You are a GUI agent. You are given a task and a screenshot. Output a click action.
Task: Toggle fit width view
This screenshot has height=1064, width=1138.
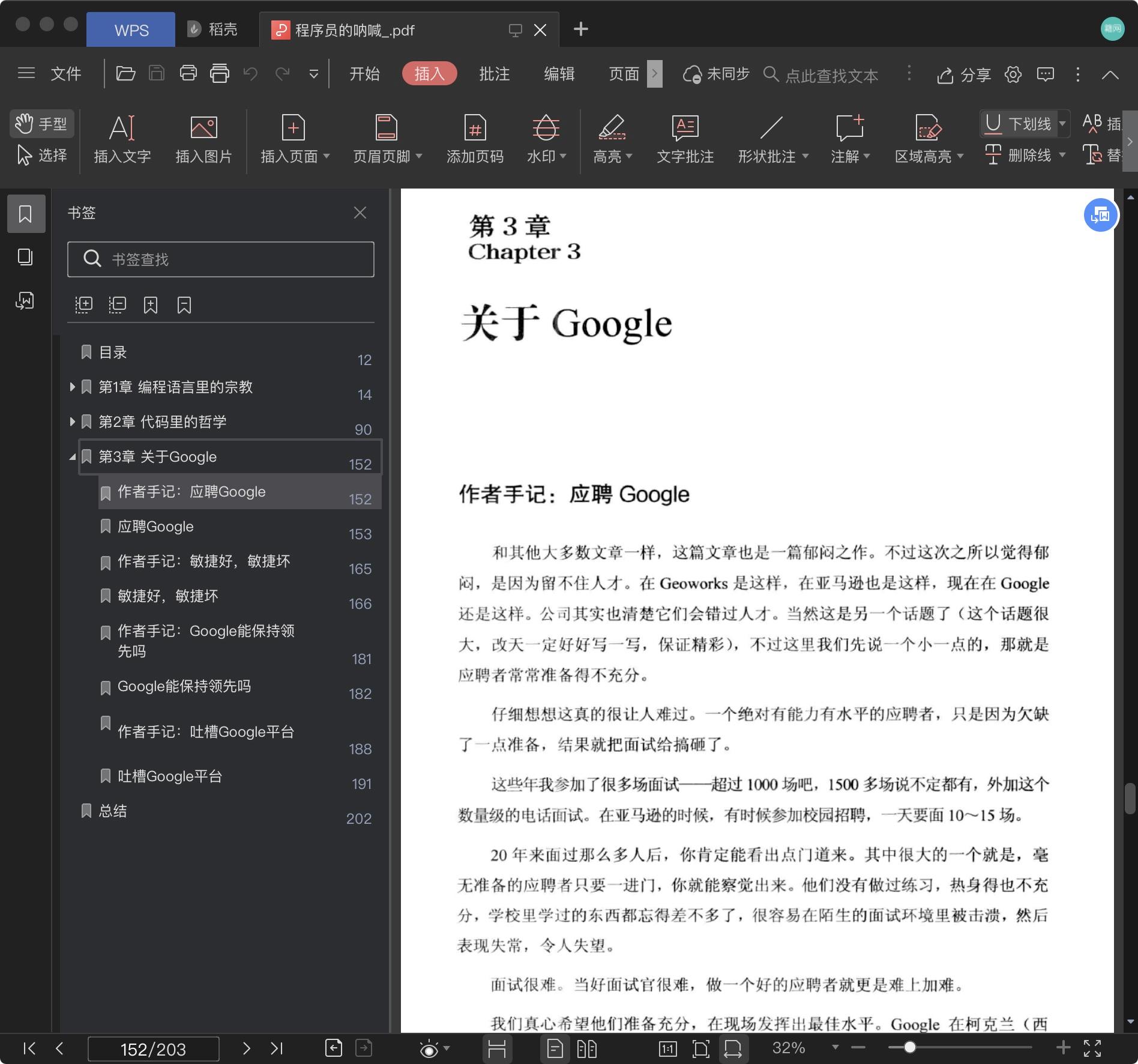[733, 1048]
